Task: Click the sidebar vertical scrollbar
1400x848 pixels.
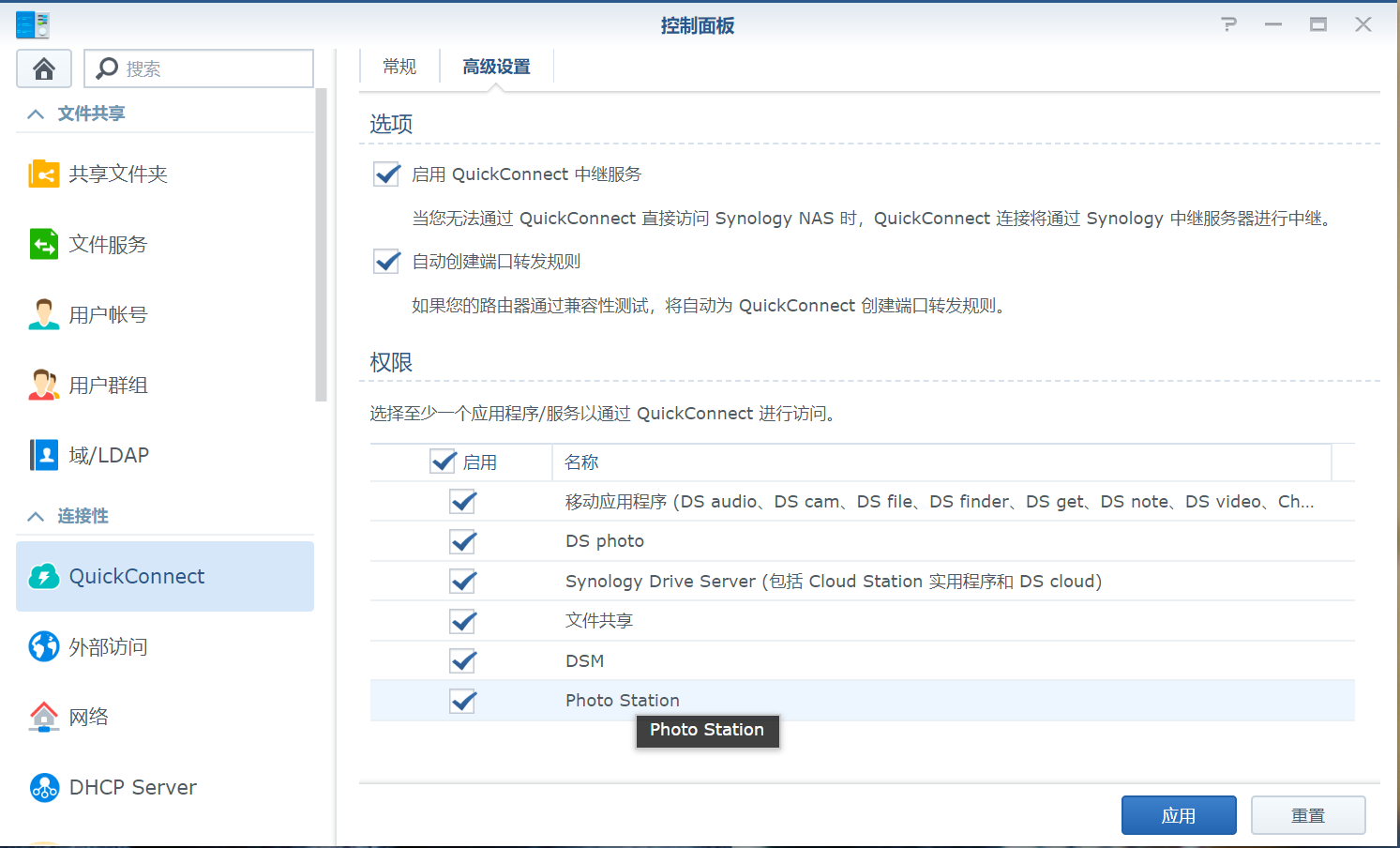Action: pos(322,244)
